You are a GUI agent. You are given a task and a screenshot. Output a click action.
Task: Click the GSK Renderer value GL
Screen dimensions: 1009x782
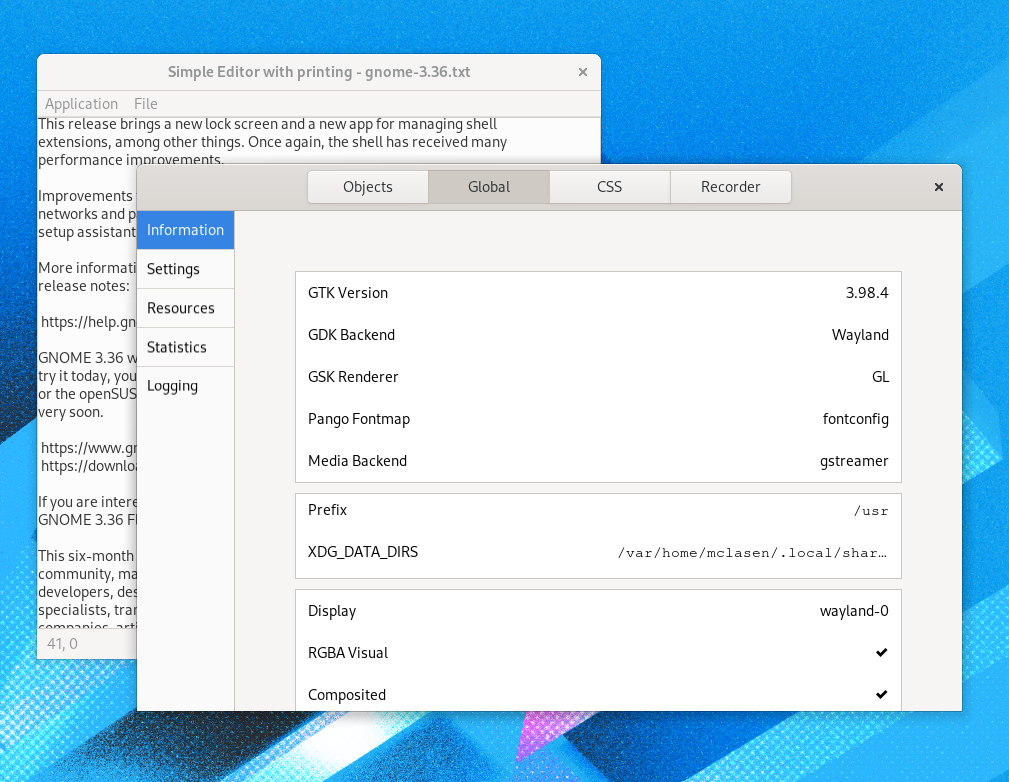pos(880,377)
